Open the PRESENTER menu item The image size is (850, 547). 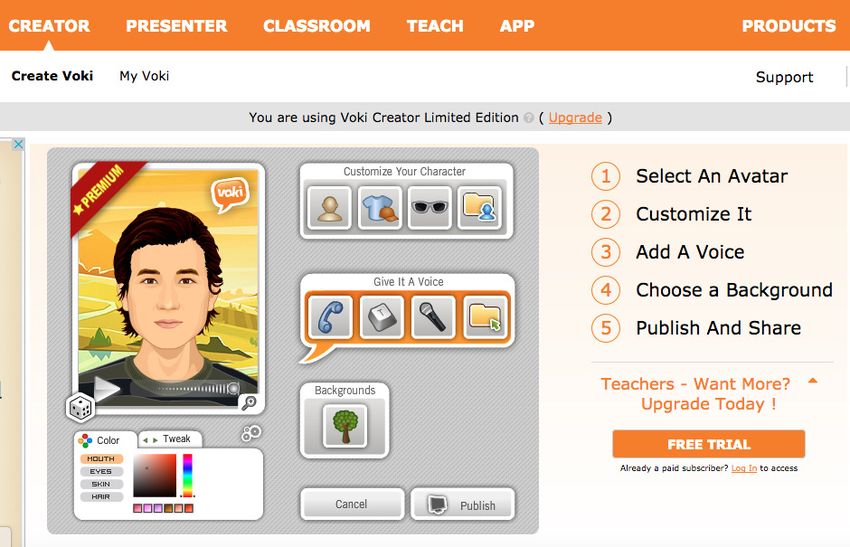pyautogui.click(x=177, y=25)
